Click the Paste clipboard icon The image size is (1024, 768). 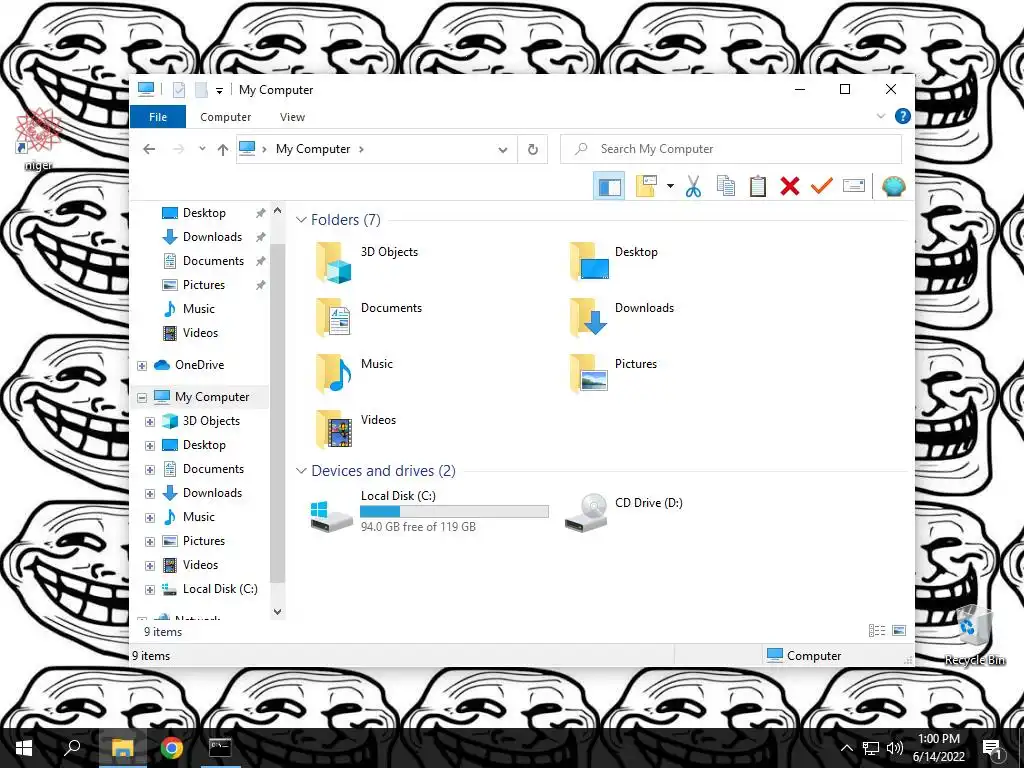(x=758, y=187)
